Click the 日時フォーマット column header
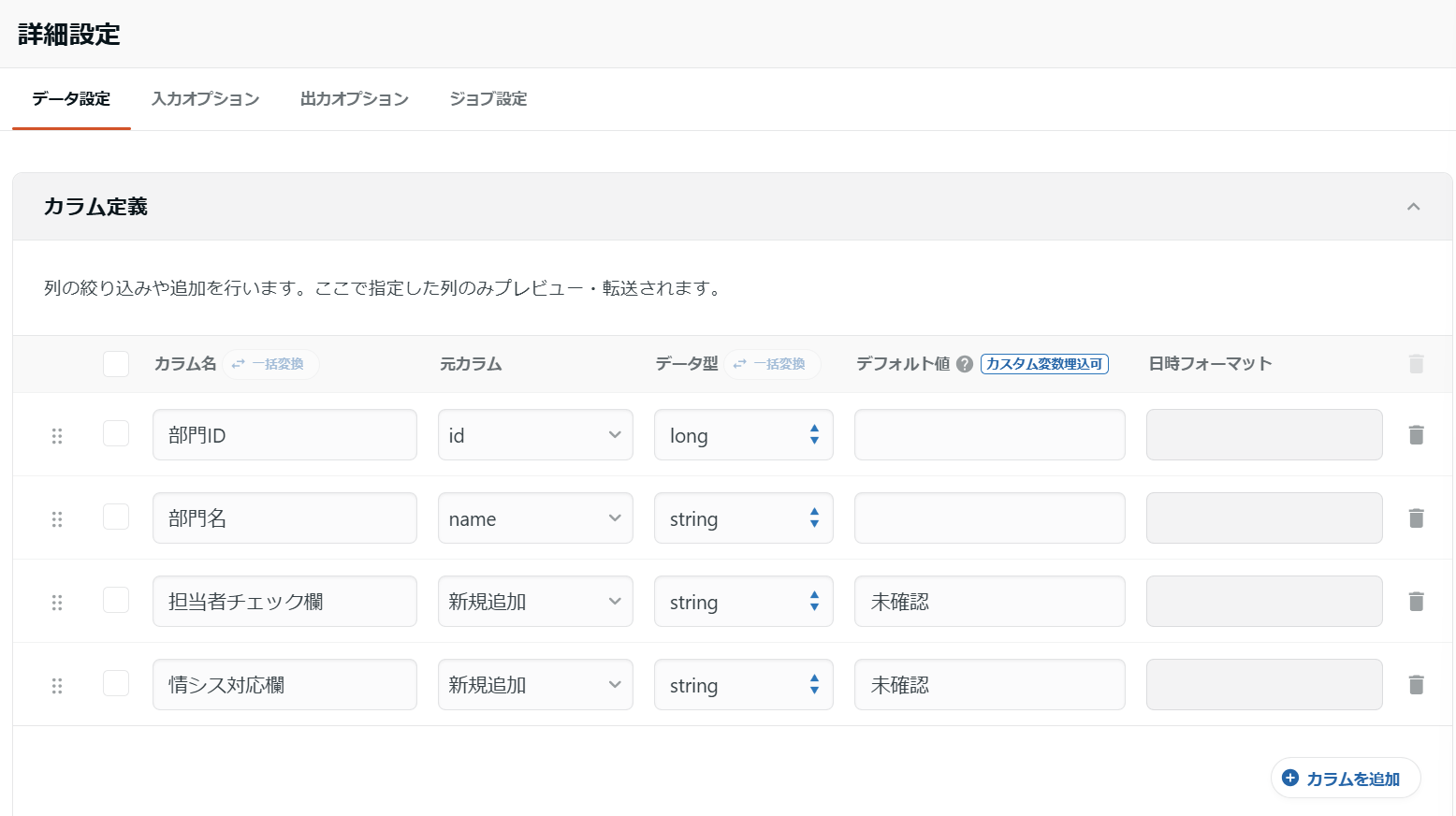Image resolution: width=1456 pixels, height=816 pixels. coord(1210,364)
